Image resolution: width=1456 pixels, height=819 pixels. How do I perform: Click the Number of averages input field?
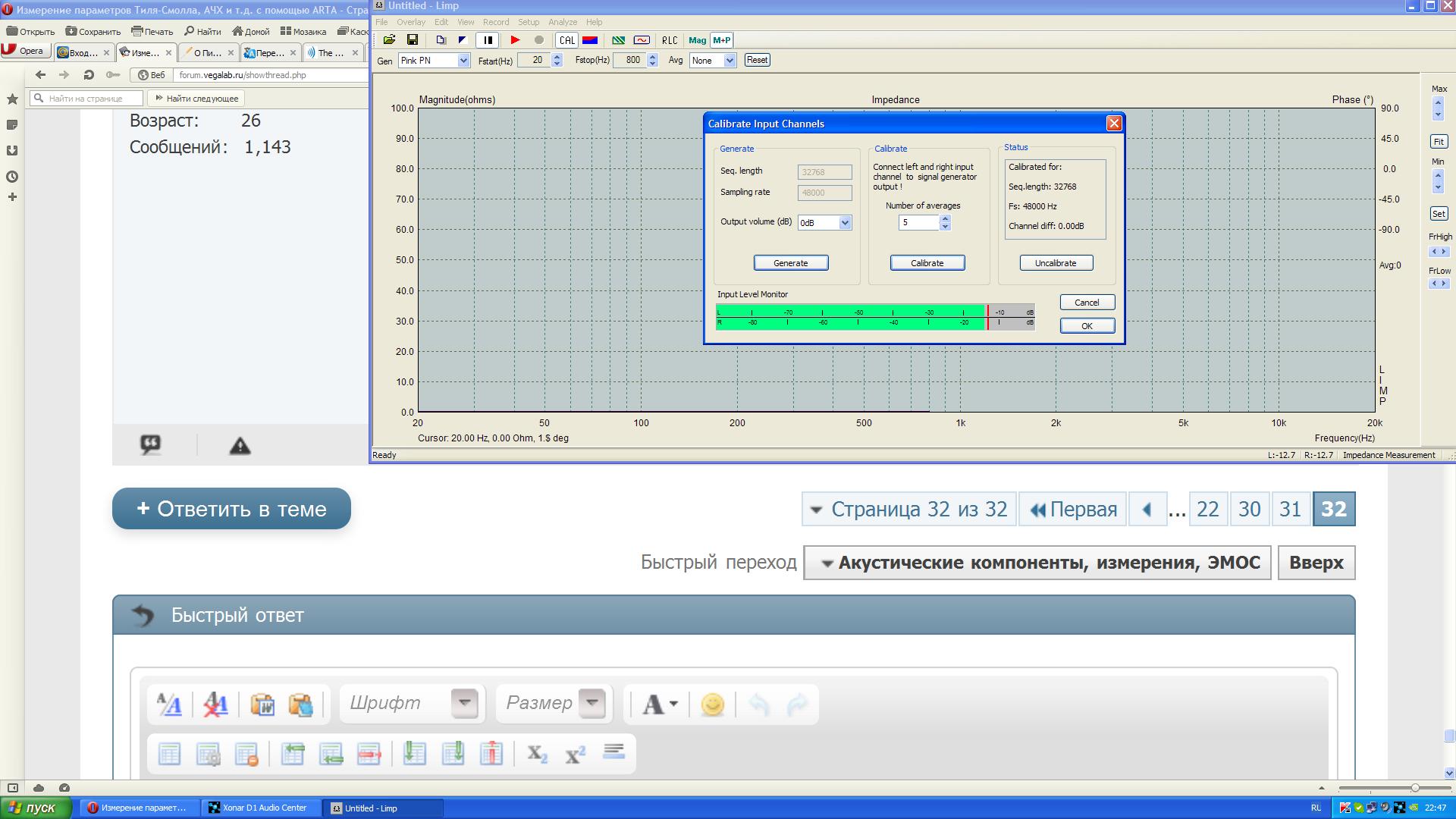[919, 222]
